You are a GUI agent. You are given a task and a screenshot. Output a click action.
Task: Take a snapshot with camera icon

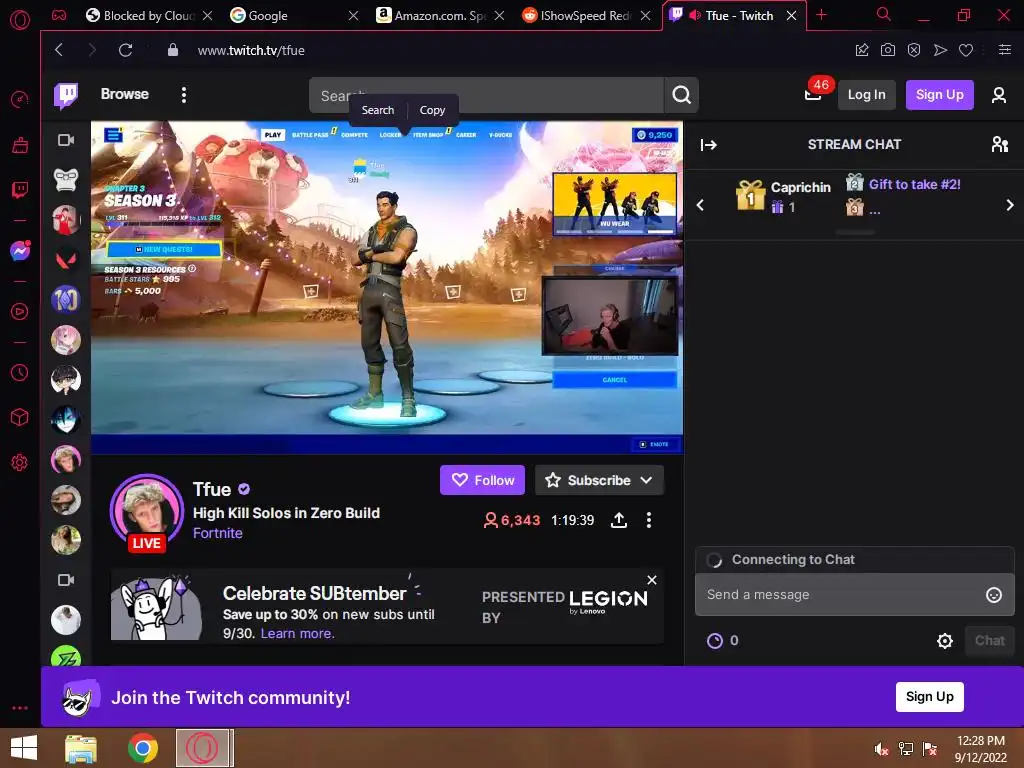[888, 50]
